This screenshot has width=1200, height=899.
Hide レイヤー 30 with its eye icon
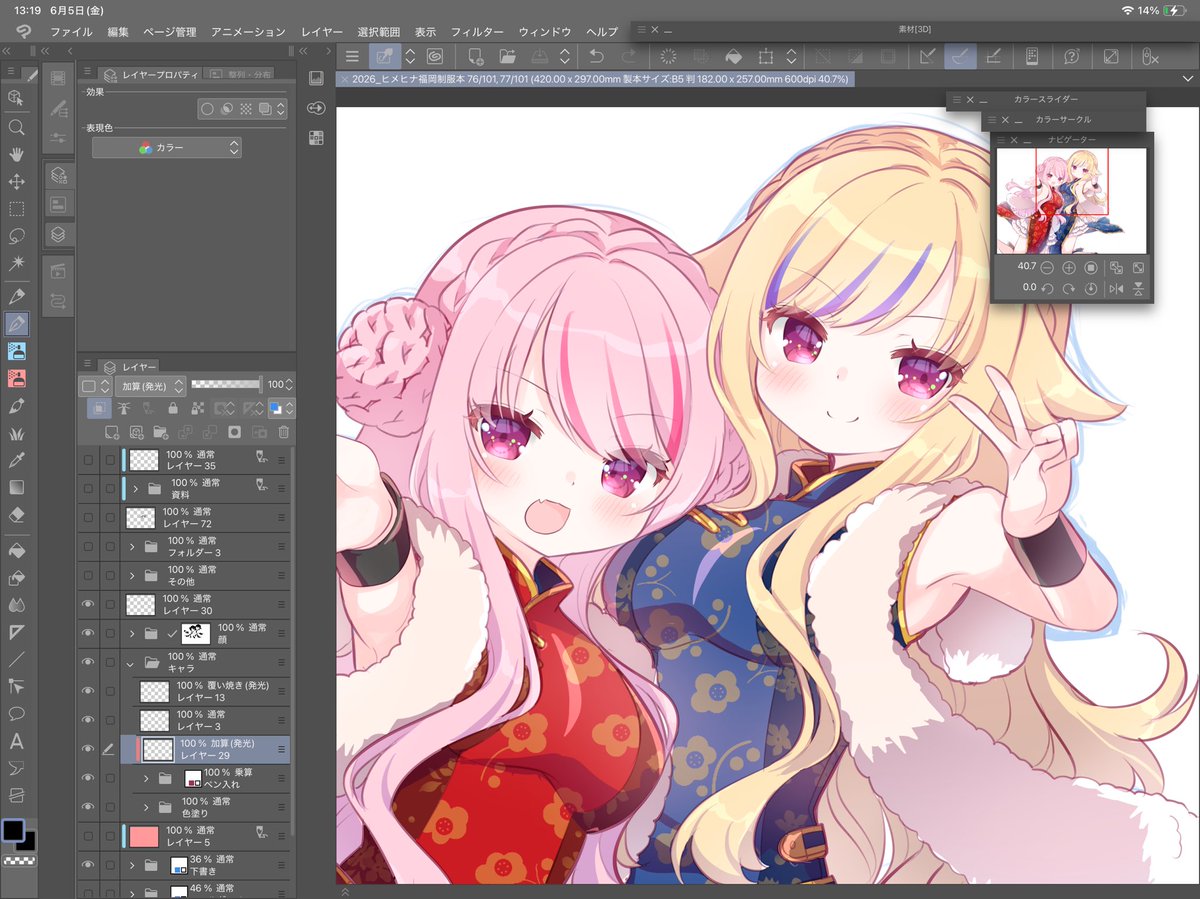(x=88, y=604)
